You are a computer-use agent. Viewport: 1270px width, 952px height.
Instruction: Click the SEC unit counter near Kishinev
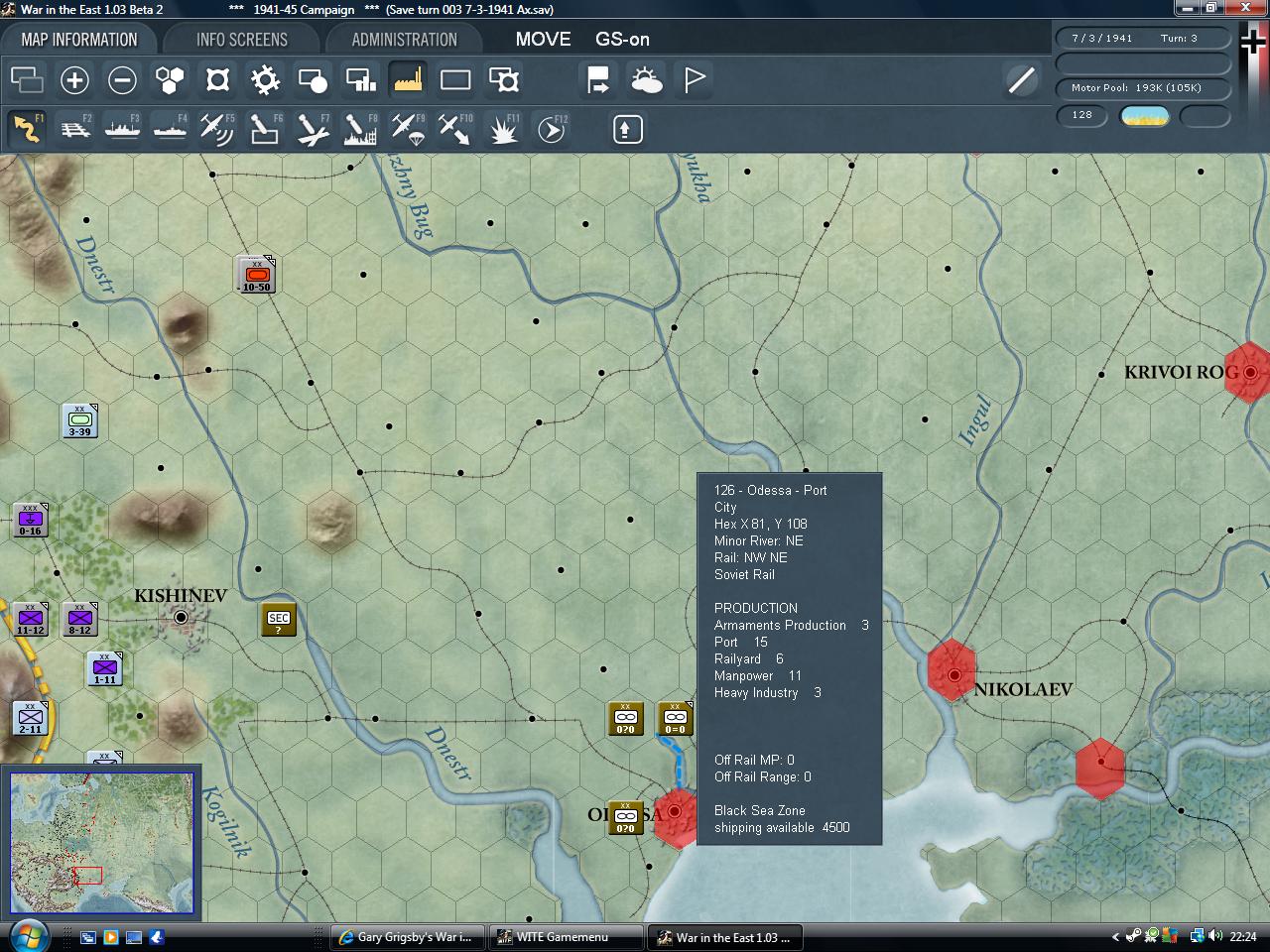(x=279, y=619)
